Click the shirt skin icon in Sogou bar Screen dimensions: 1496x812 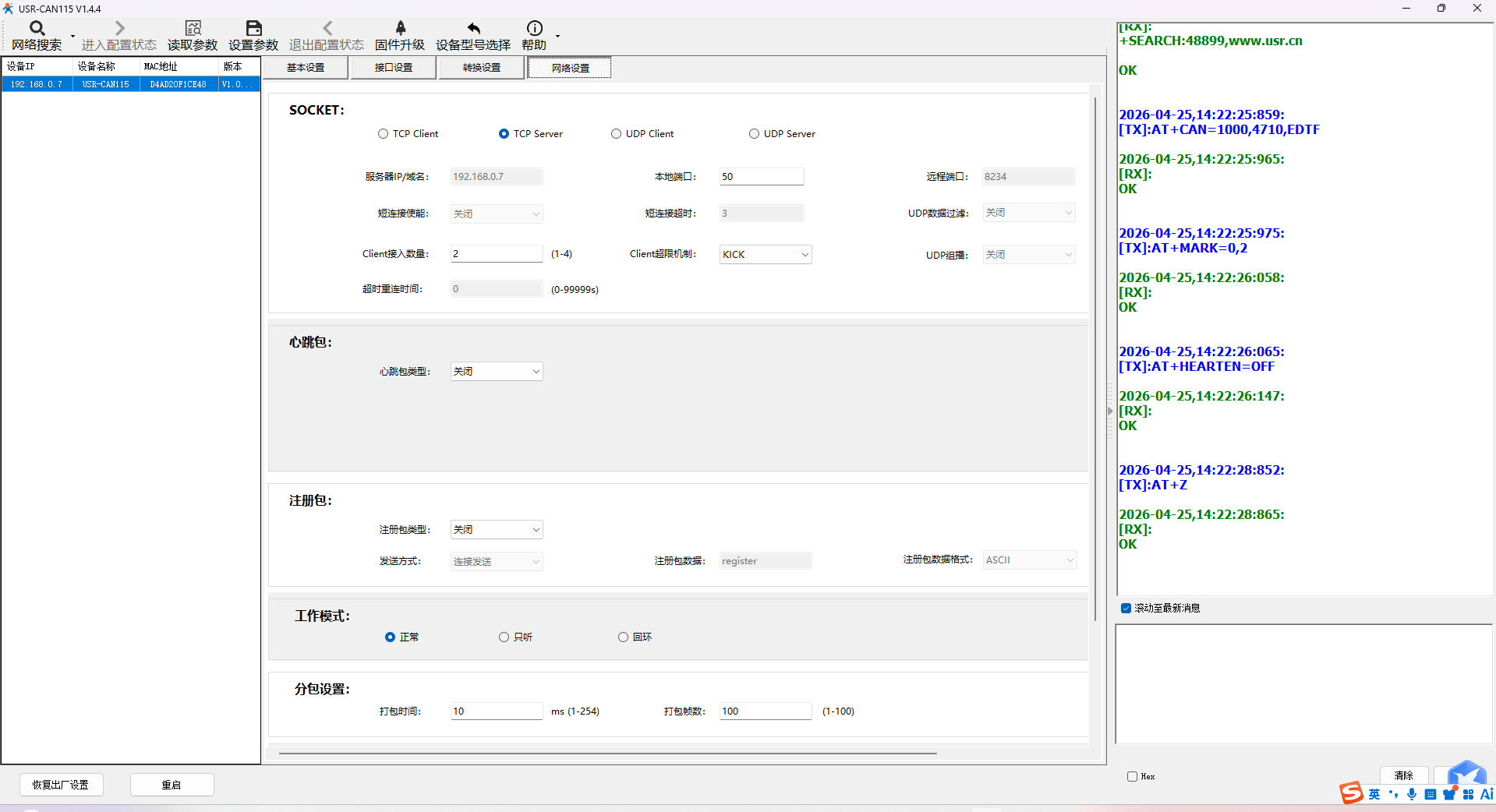1448,794
